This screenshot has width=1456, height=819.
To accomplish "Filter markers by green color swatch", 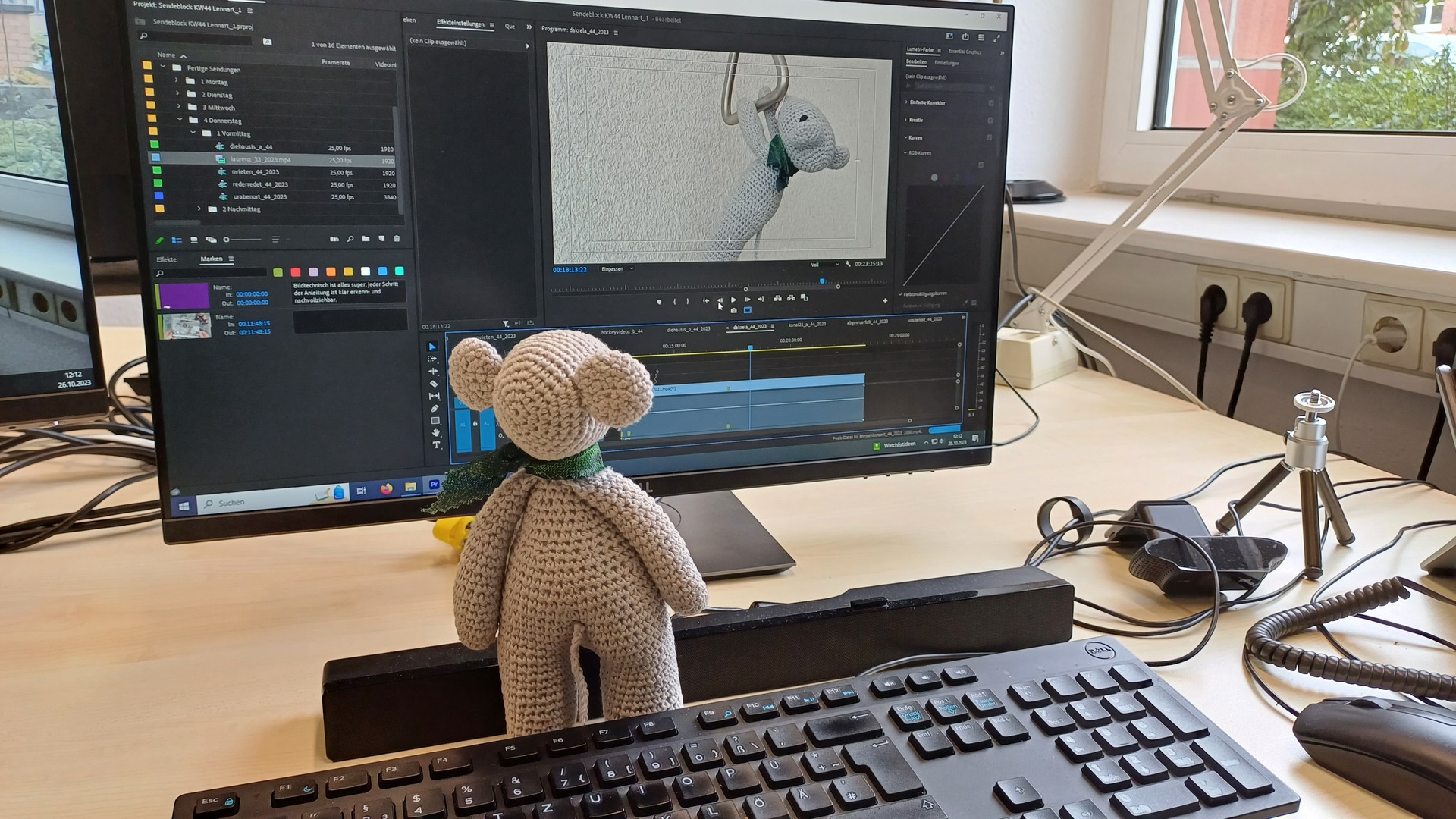I will point(278,272).
